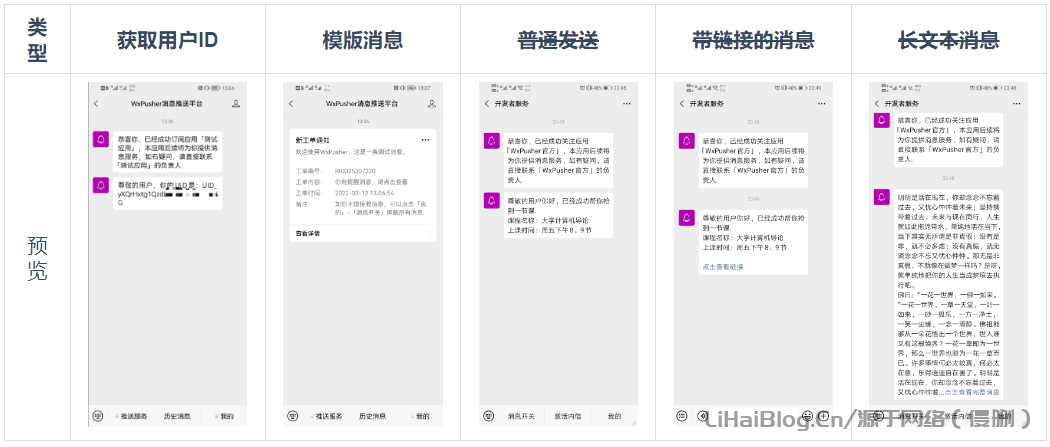This screenshot has height=447, width=1050.
Task: Open 查看详情 row on the template card
Action: coord(363,234)
